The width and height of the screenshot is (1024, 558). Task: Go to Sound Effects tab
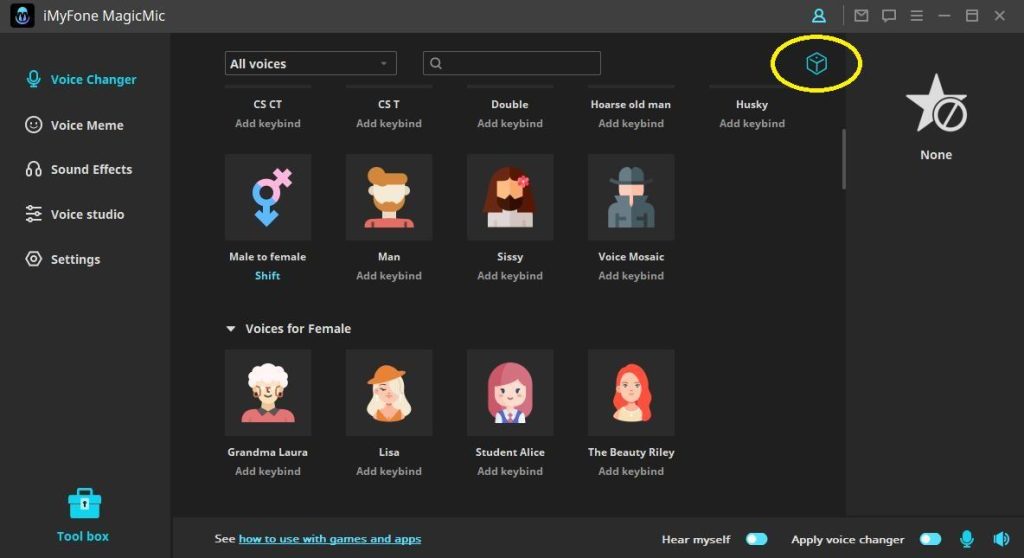point(78,169)
